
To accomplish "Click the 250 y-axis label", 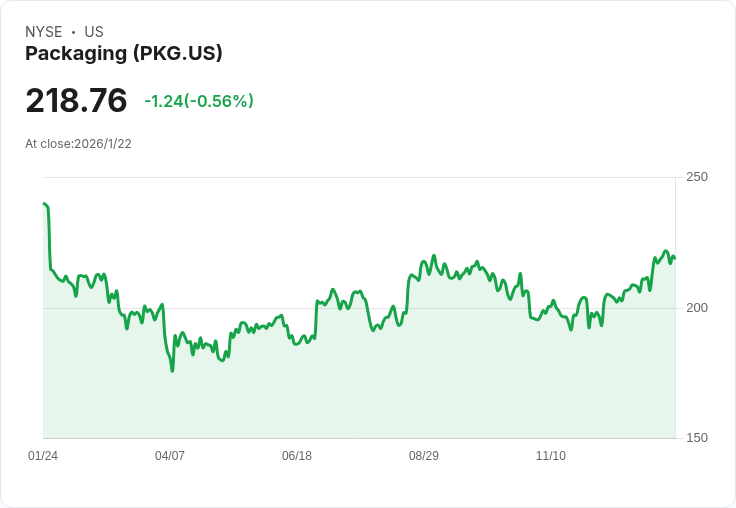I will click(697, 177).
